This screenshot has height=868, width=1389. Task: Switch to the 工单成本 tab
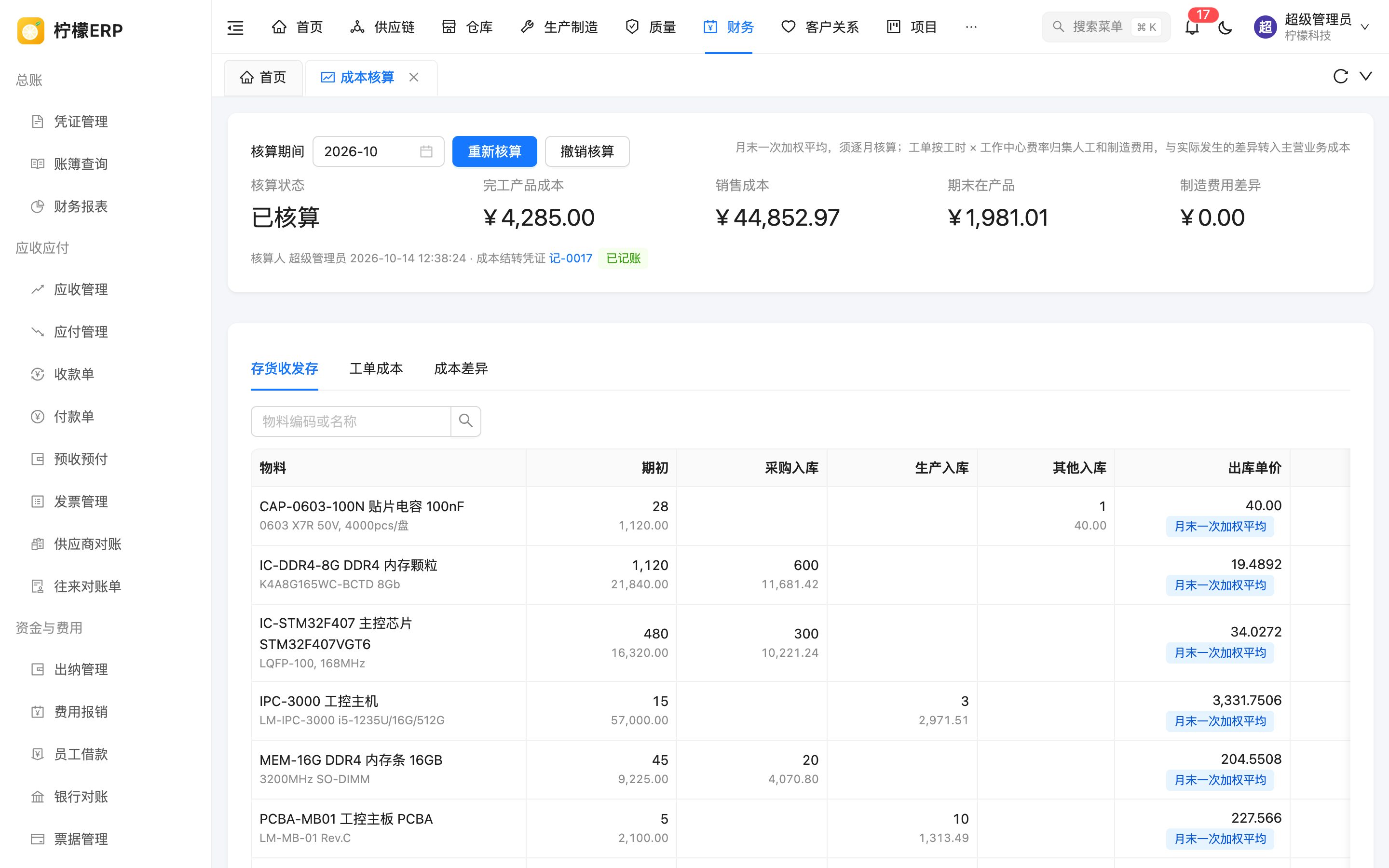376,368
